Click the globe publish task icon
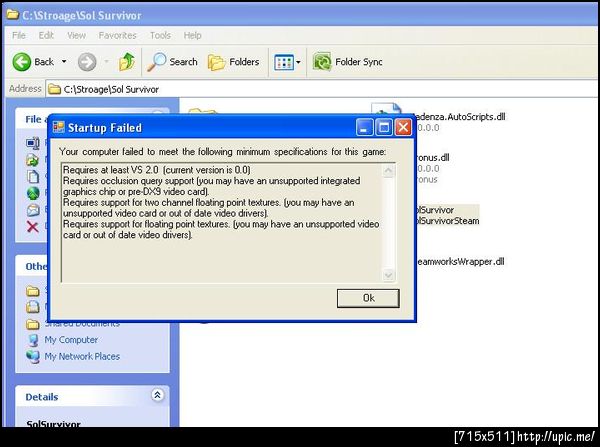This screenshot has height=447, width=600. (x=33, y=193)
